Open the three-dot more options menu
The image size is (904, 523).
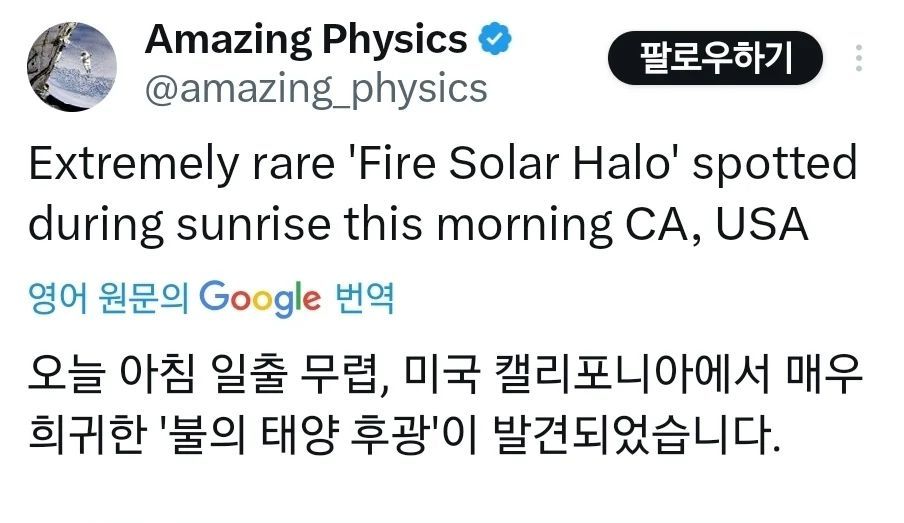coord(858,59)
